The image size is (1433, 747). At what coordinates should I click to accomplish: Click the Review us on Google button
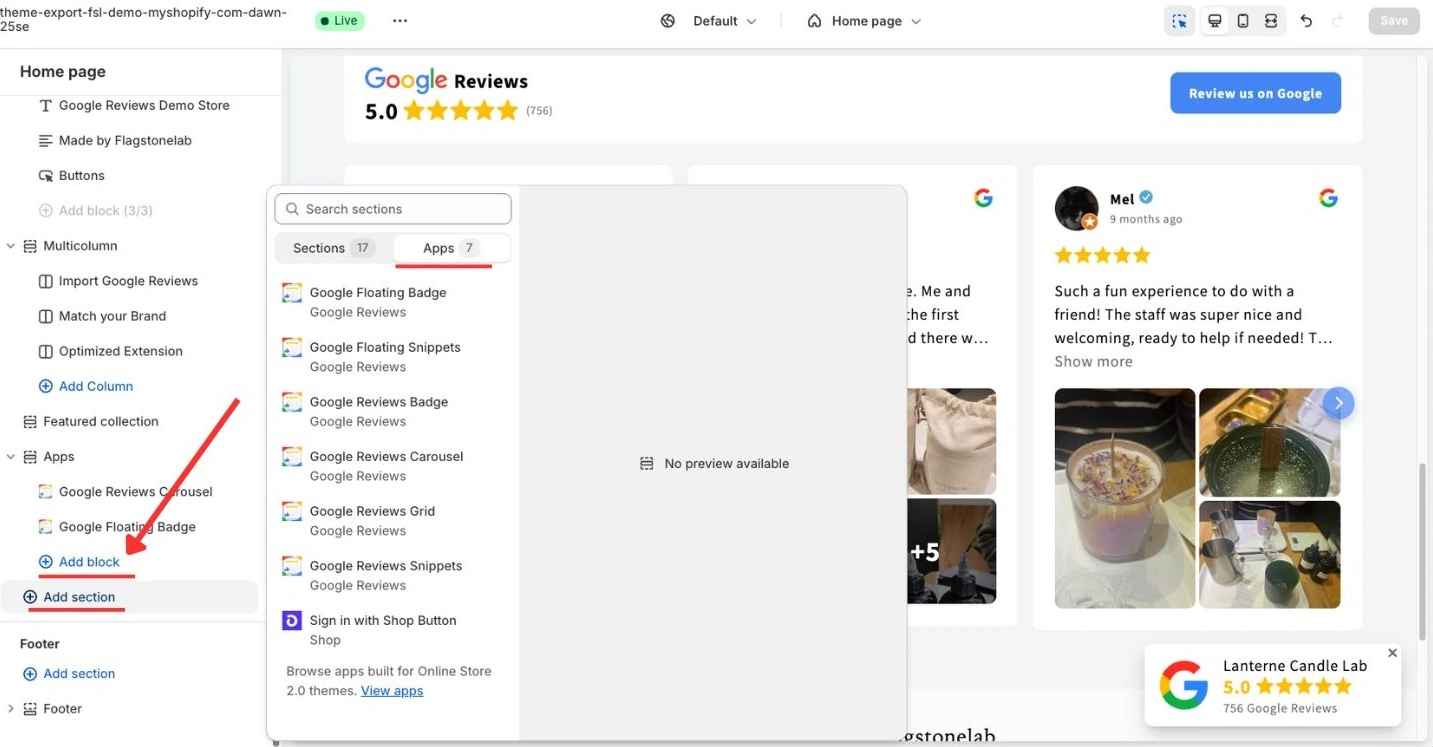click(x=1255, y=93)
